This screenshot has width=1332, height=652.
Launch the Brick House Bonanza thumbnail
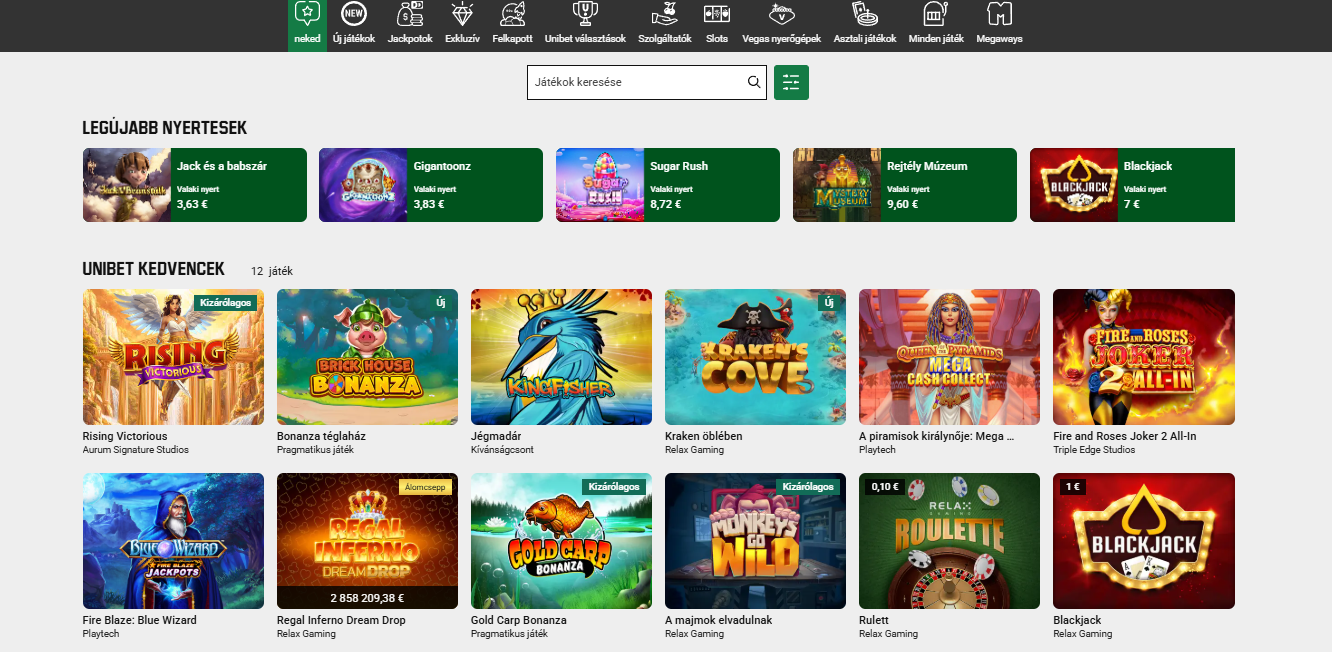pos(368,357)
